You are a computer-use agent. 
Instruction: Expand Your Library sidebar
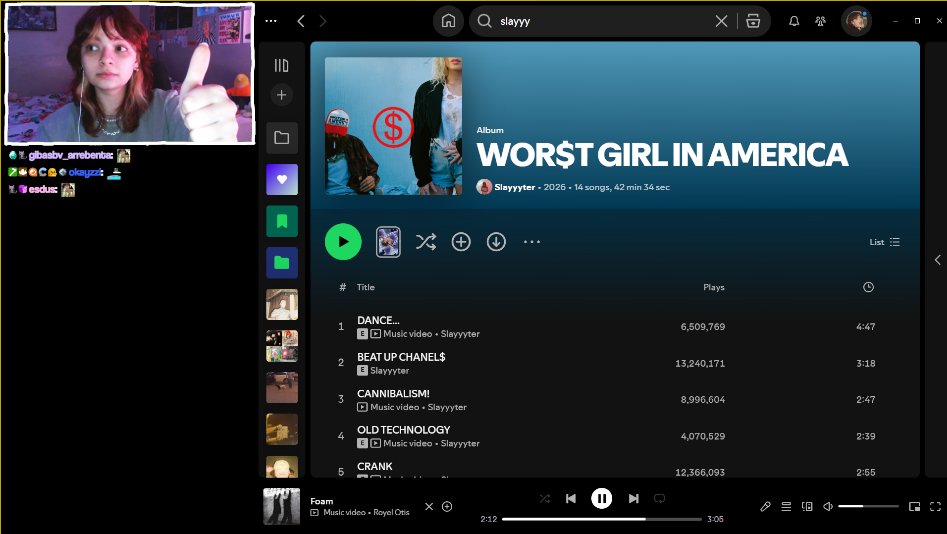tap(281, 65)
